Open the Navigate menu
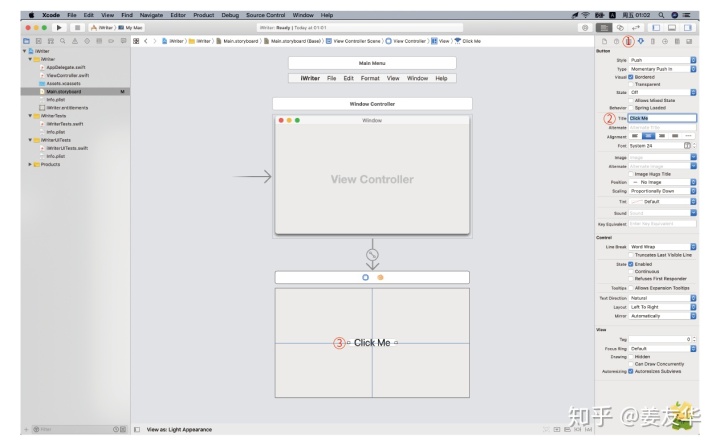Image resolution: width=720 pixels, height=446 pixels. 151,15
